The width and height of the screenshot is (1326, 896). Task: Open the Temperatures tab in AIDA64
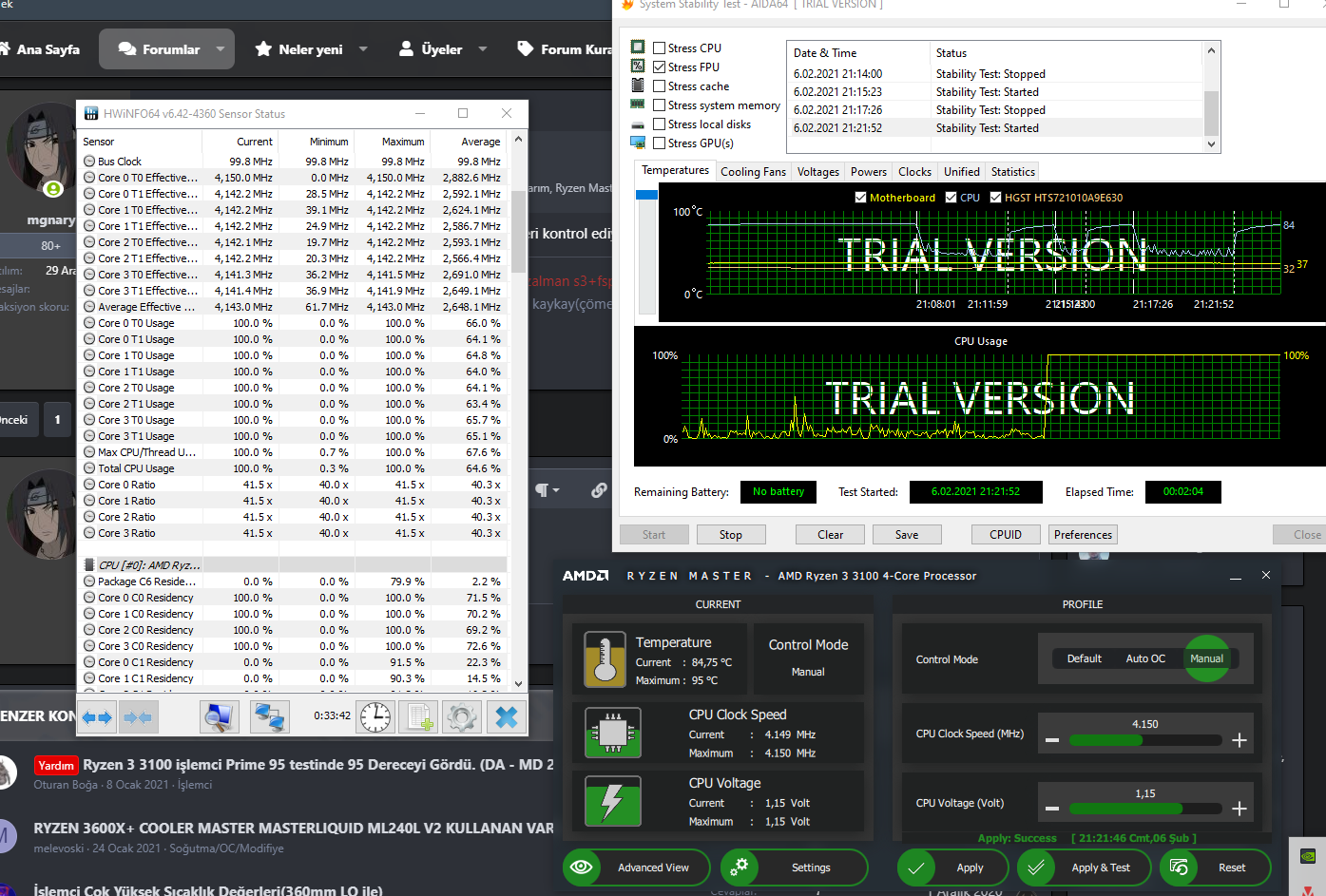click(675, 170)
